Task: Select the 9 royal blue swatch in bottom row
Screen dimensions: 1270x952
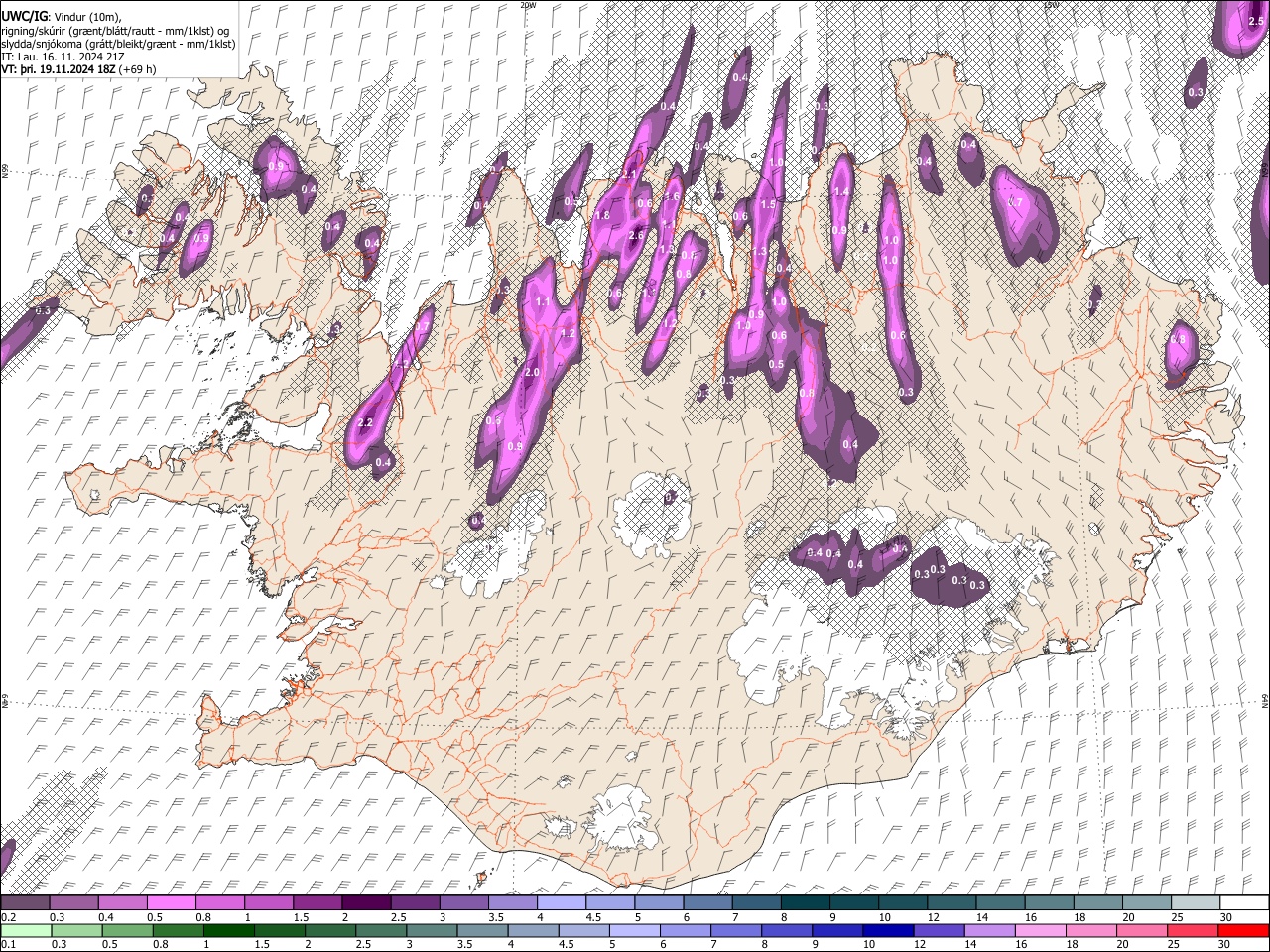Action: (x=838, y=930)
